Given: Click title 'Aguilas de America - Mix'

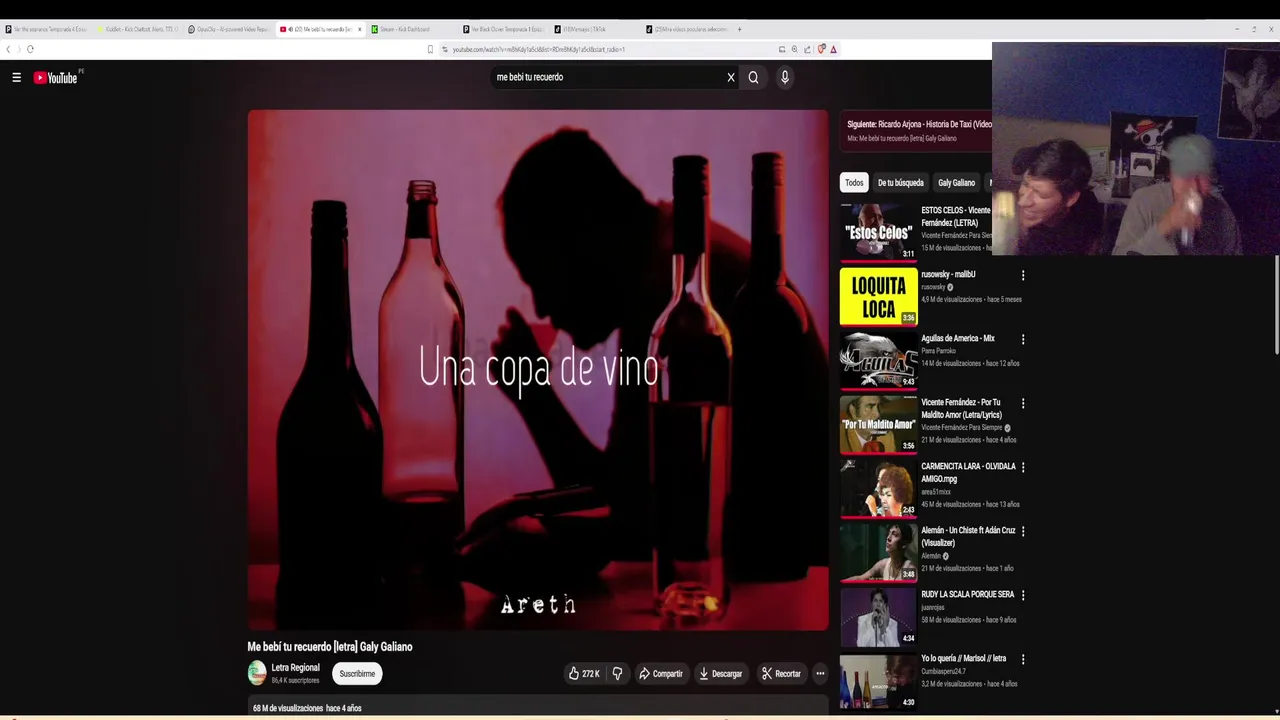Looking at the screenshot, I should coord(958,338).
